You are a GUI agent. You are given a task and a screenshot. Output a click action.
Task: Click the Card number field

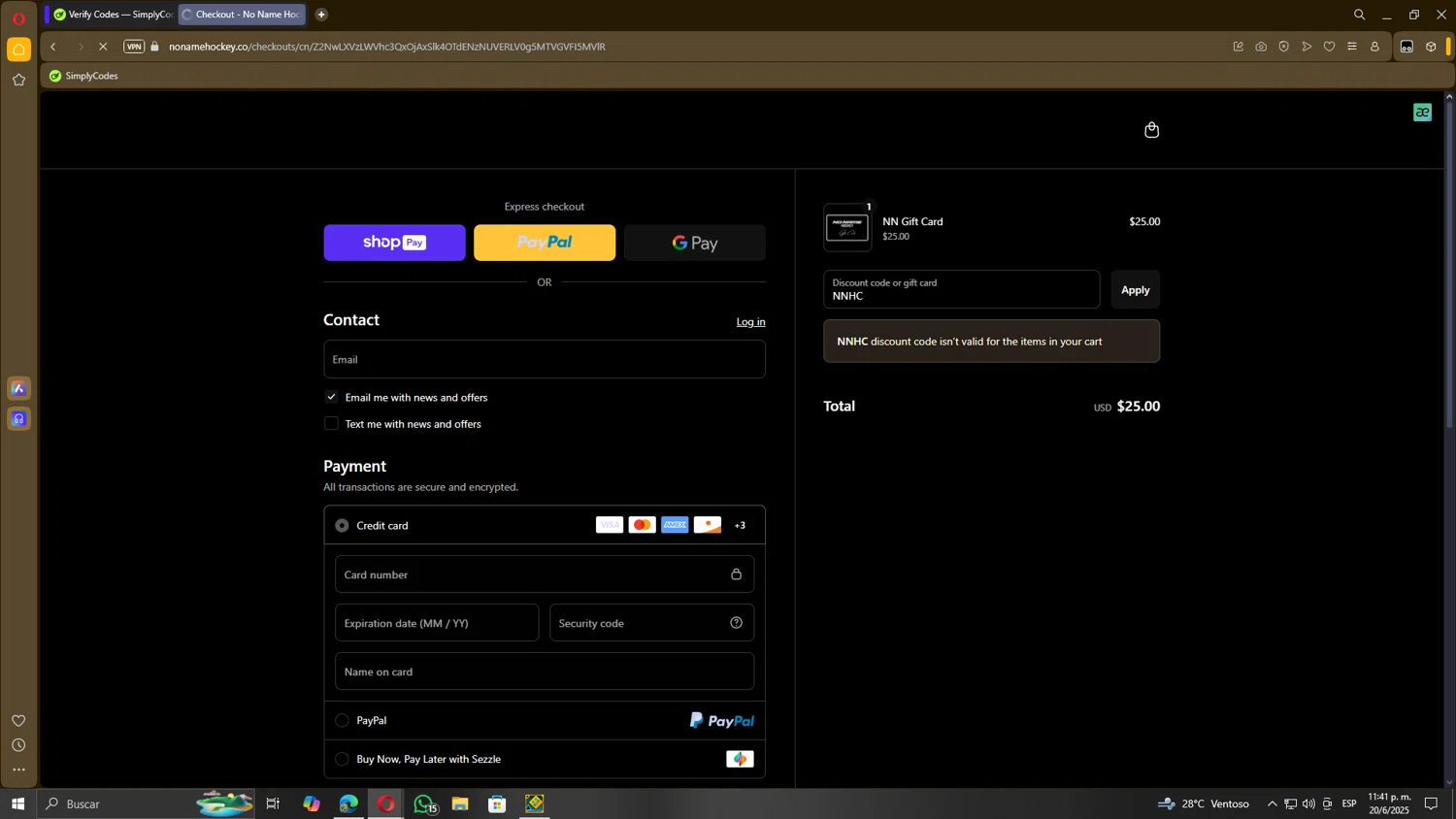pos(545,574)
